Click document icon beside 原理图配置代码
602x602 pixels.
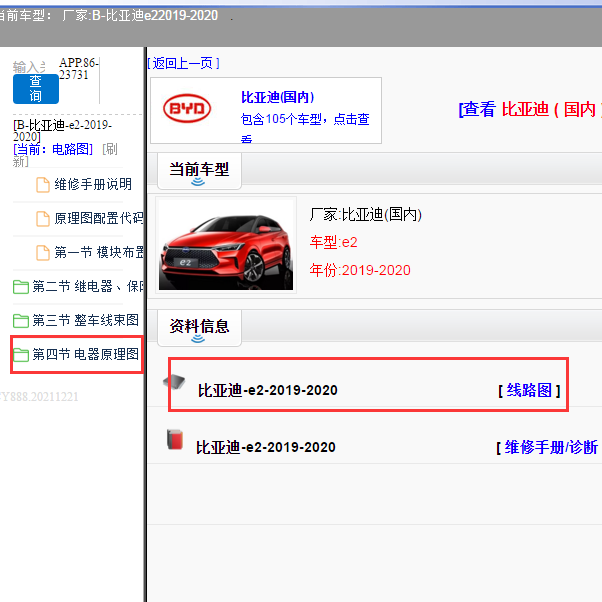coord(43,218)
